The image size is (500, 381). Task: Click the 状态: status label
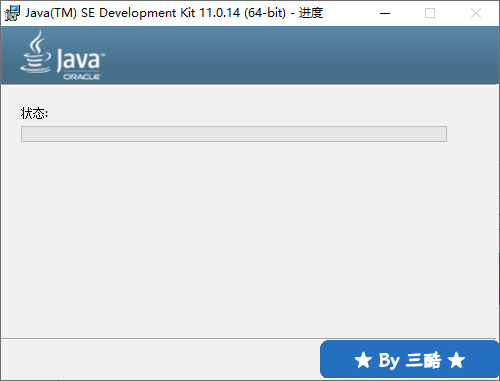click(x=34, y=113)
